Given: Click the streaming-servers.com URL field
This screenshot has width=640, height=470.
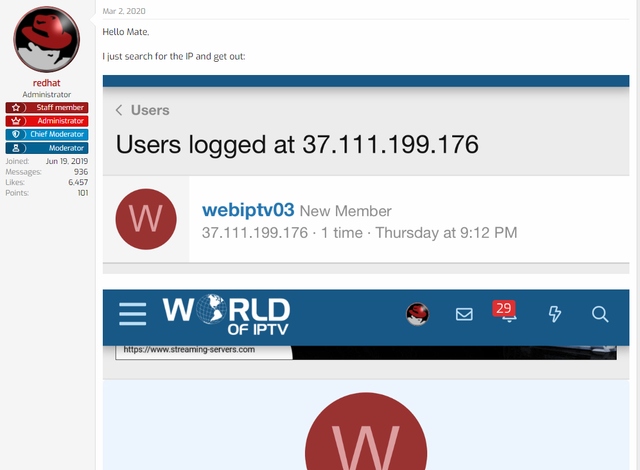Looking at the screenshot, I should 204,352.
